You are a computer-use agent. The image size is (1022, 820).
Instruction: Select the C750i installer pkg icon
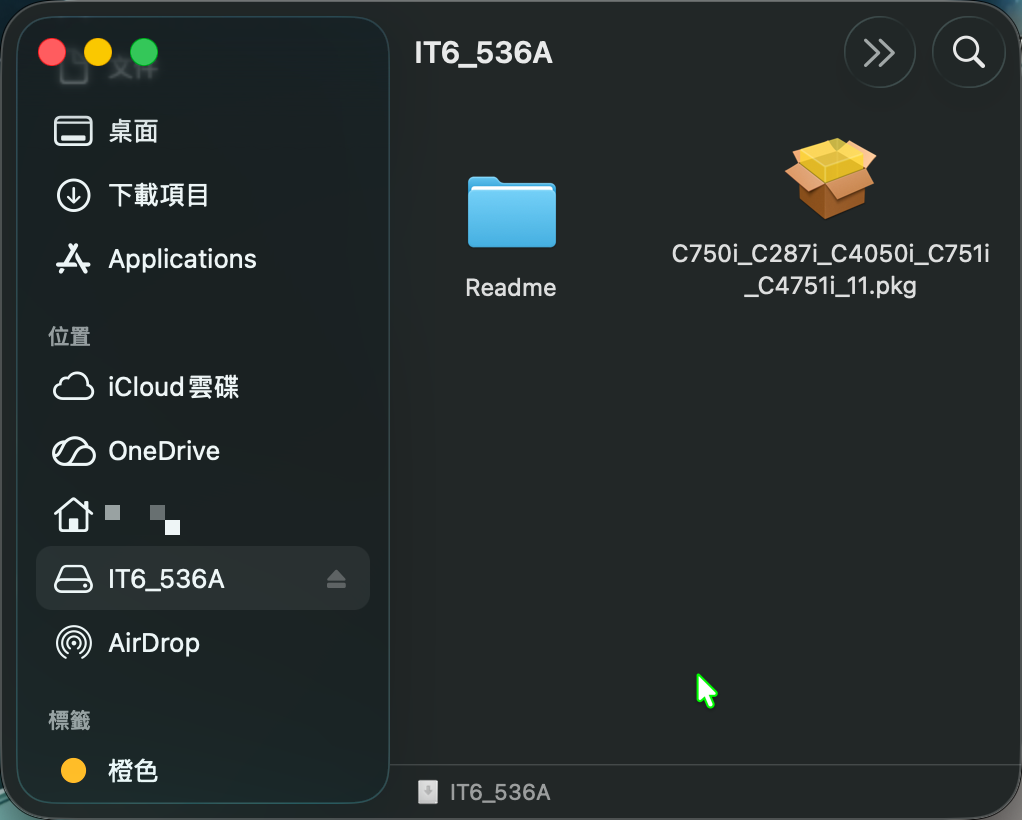point(831,178)
